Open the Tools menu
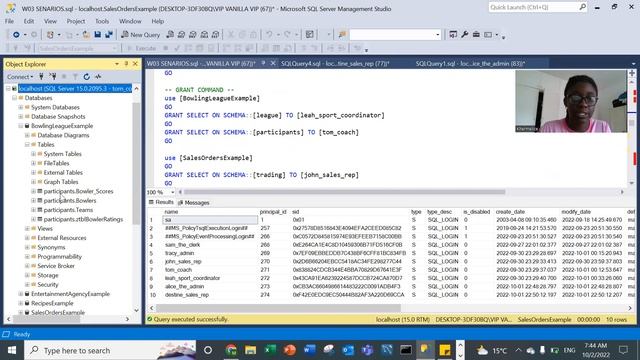 click(102, 21)
